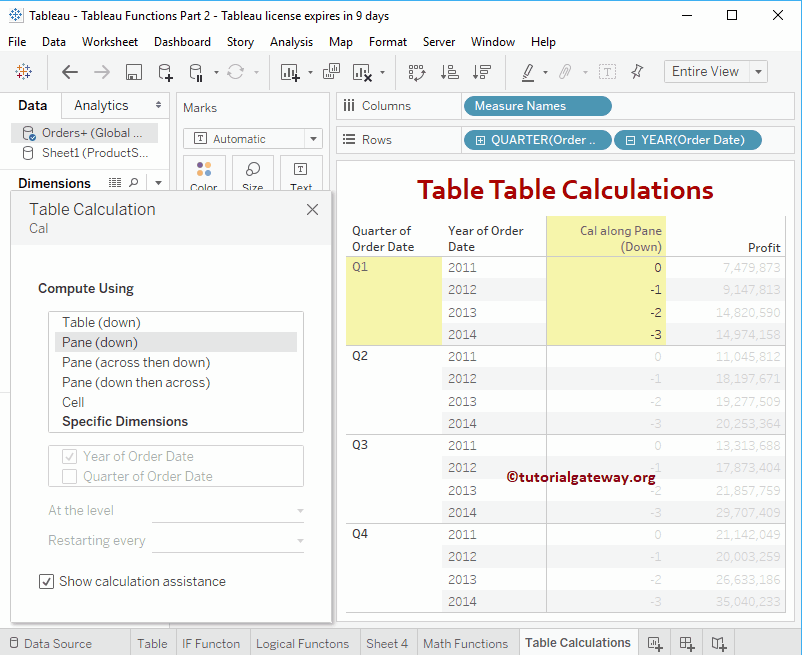802x655 pixels.
Task: Uncheck the Year of Order Date checkbox
Action: tap(69, 457)
